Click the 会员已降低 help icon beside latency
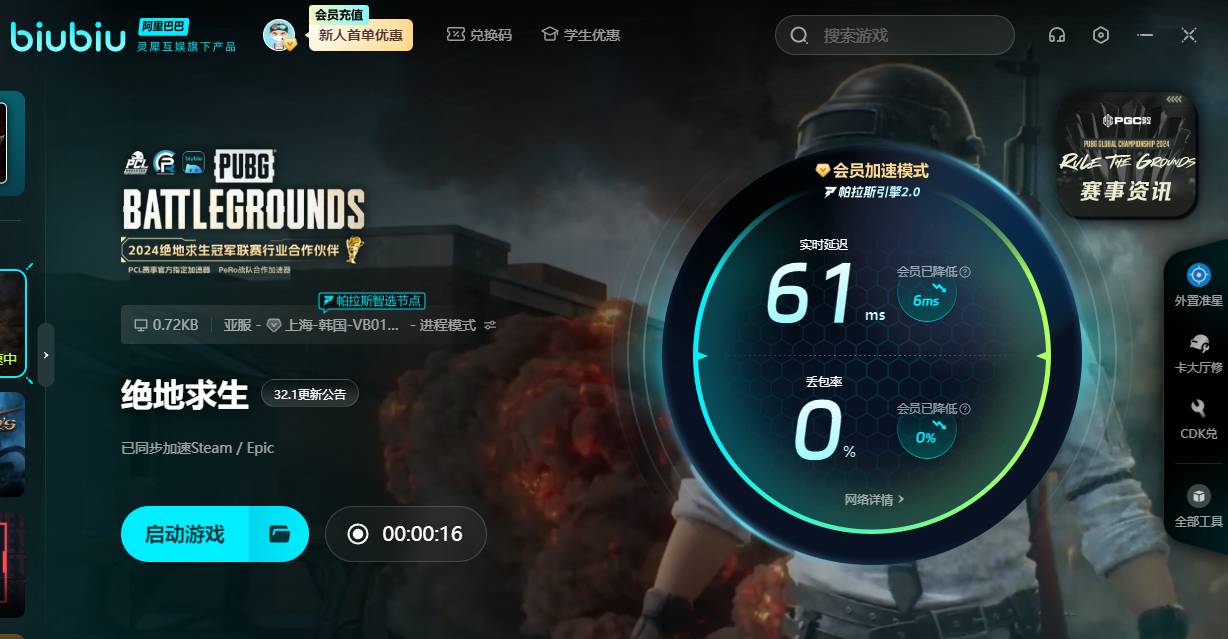This screenshot has height=639, width=1228. (x=965, y=272)
